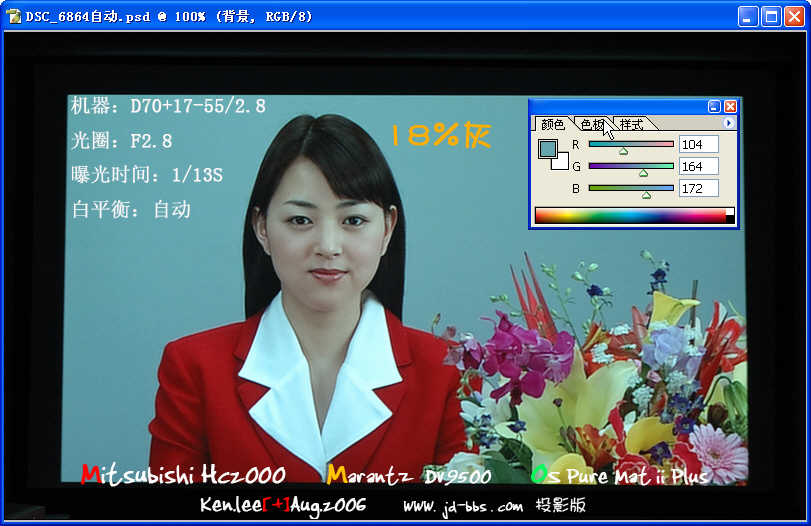811x526 pixels.
Task: Switch to the 样式 tab
Action: tap(632, 124)
